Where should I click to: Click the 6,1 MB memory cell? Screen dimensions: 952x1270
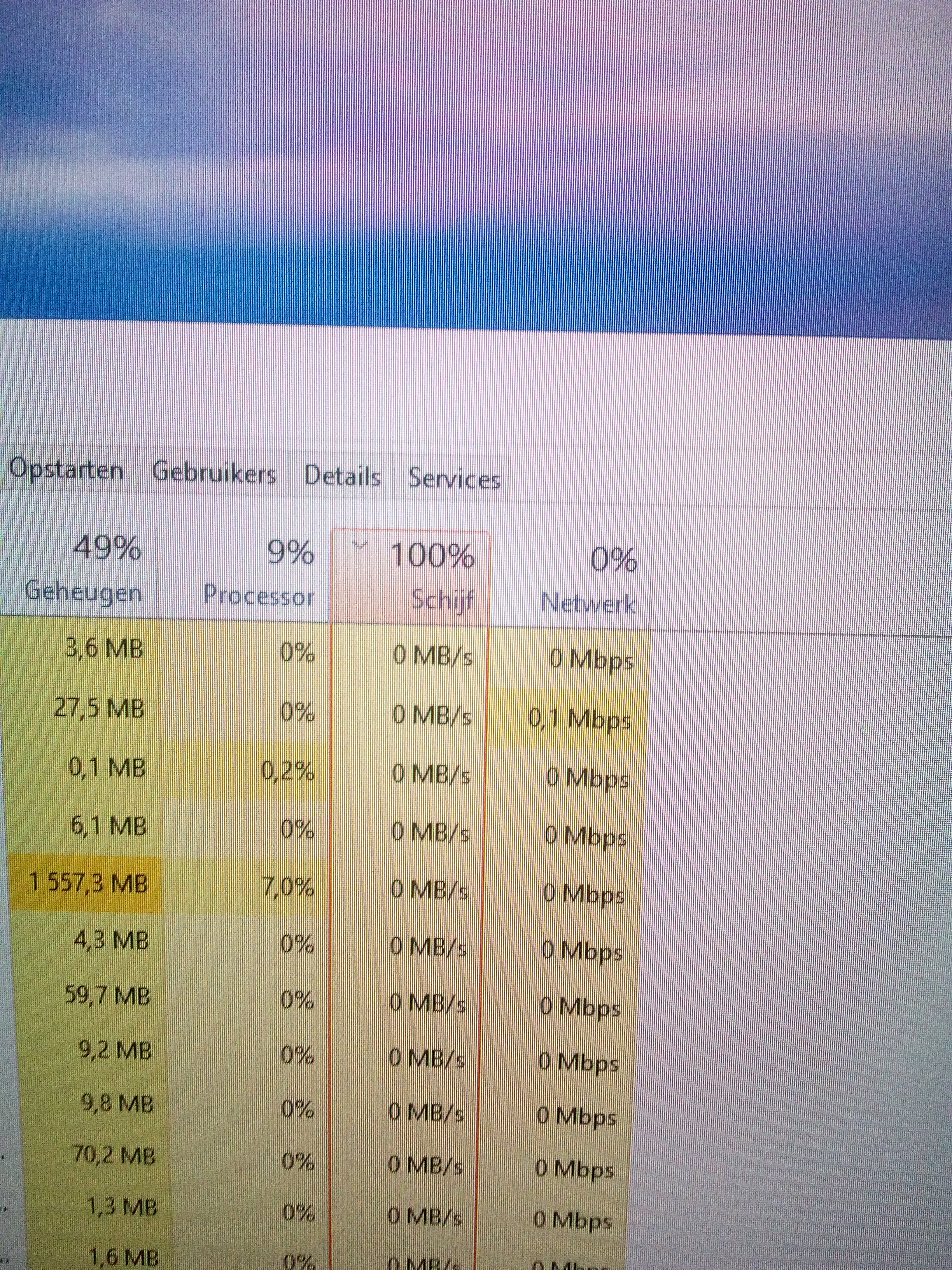108,827
